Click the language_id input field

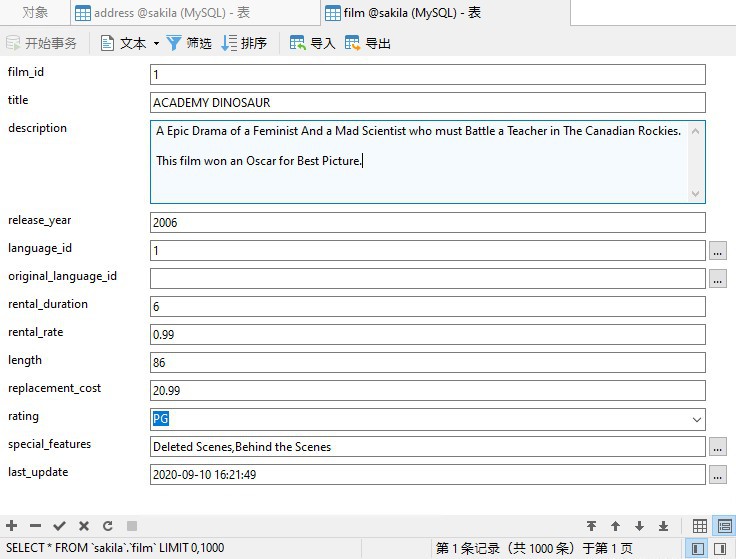(x=428, y=251)
